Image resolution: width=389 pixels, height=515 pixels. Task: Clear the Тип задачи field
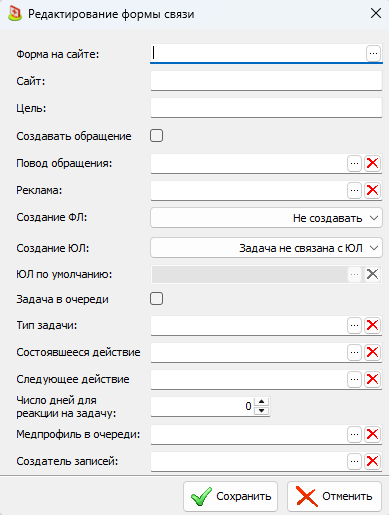pos(372,325)
